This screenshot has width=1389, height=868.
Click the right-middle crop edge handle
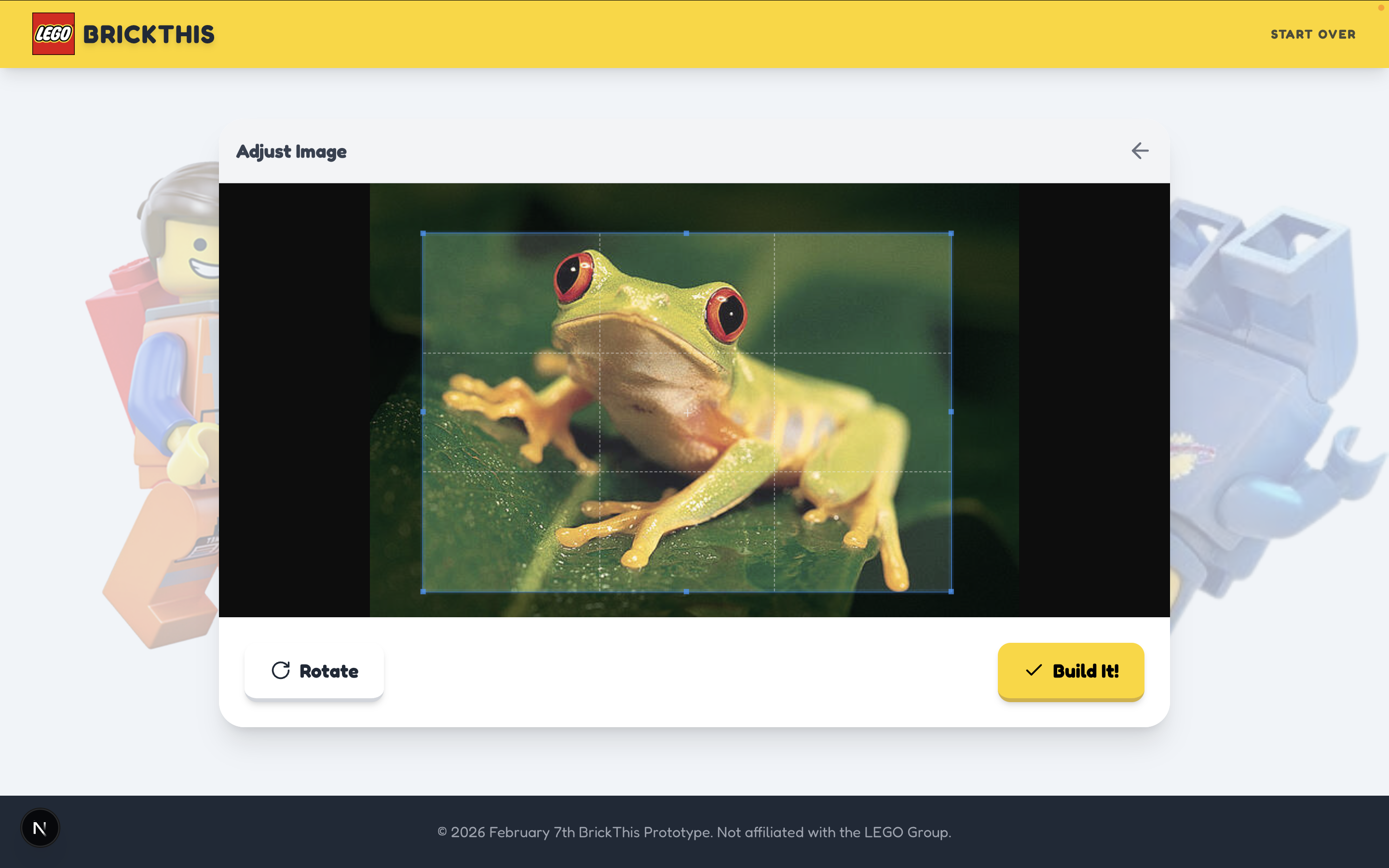point(951,412)
